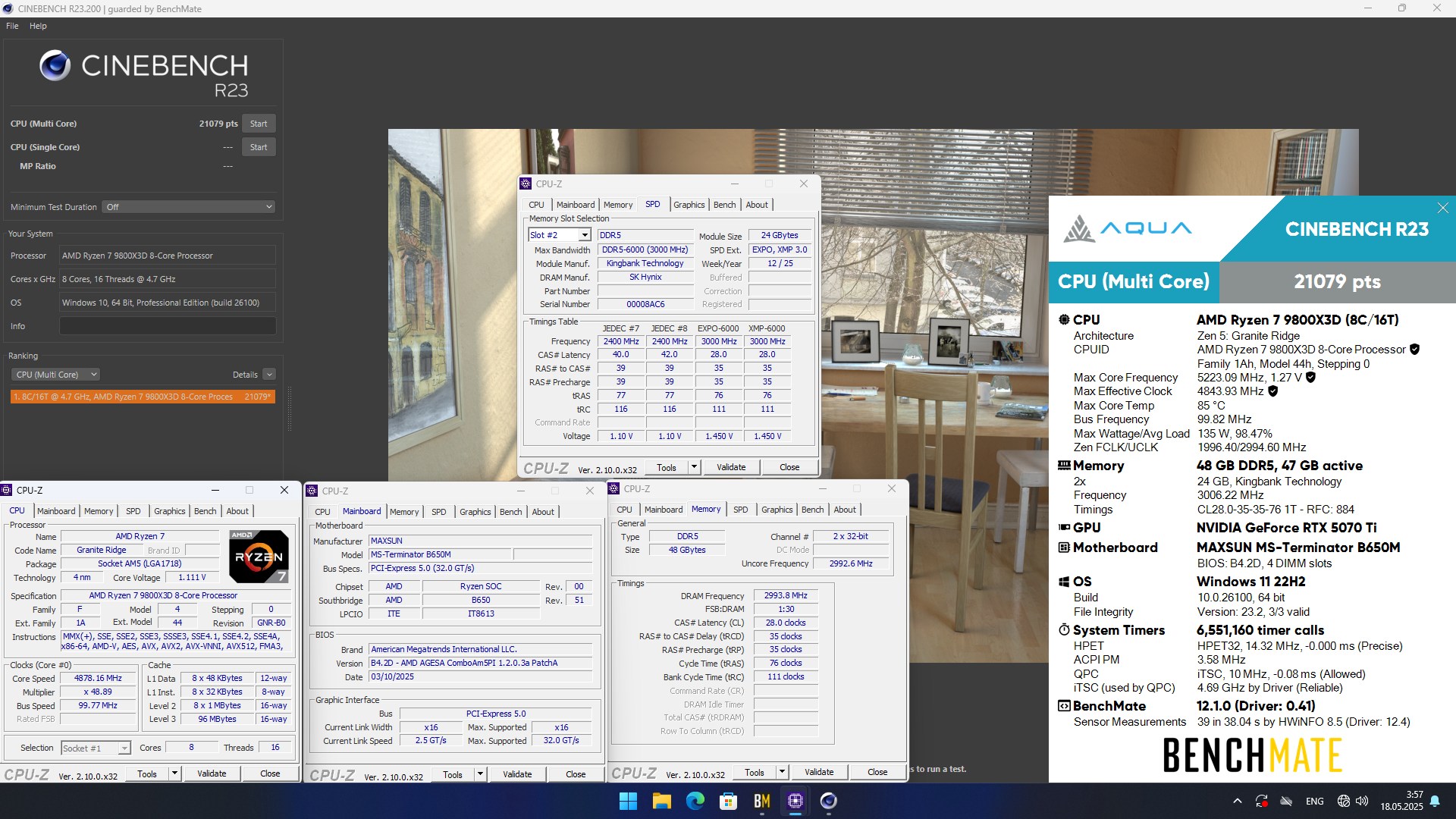Image resolution: width=1456 pixels, height=819 pixels.
Task: Select CPU-Z taskbar icon
Action: click(795, 801)
